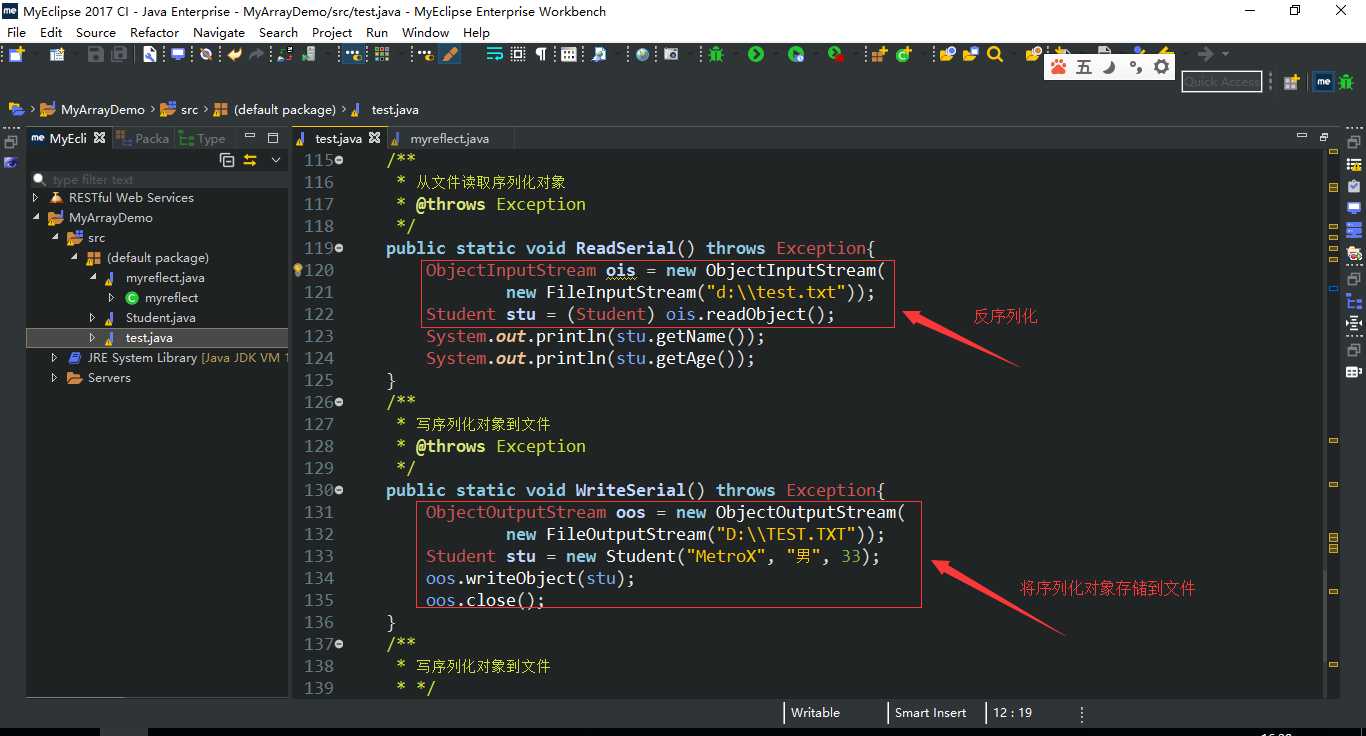Expand the Student.java node
Screen dimensions: 1366x736
click(94, 318)
